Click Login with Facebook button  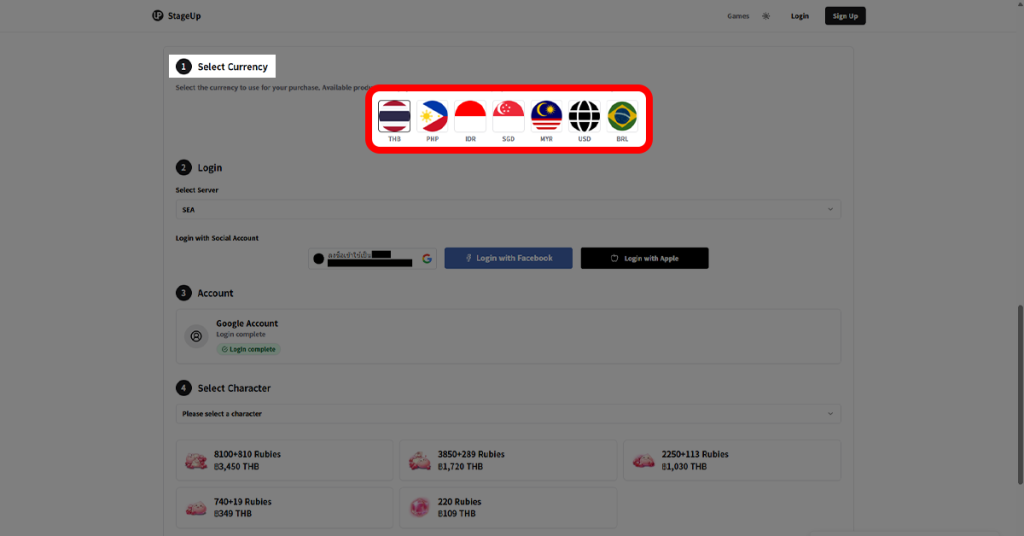click(x=508, y=258)
